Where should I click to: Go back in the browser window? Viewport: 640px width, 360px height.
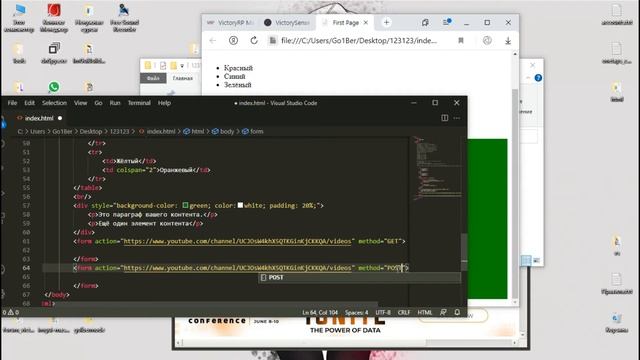[213, 40]
